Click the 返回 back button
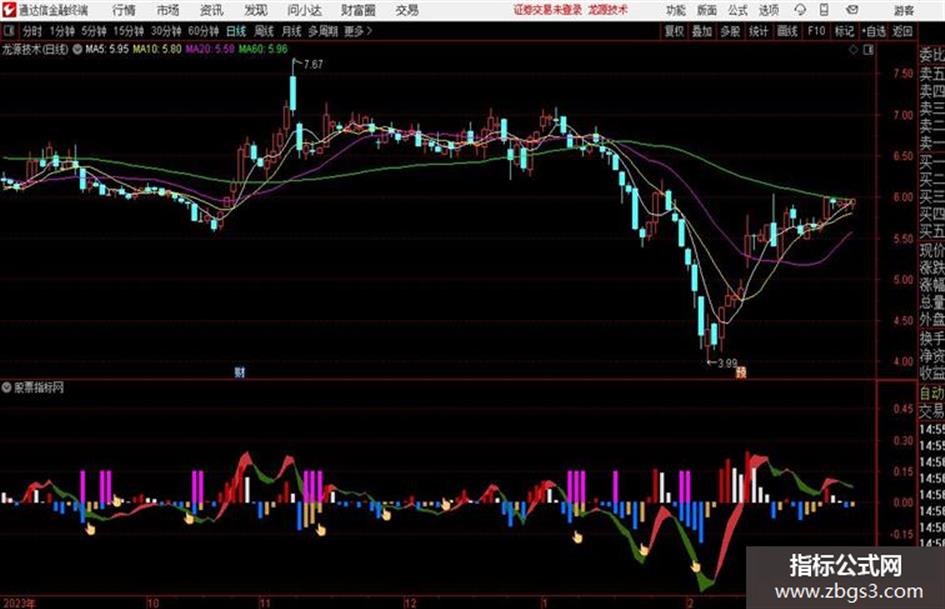This screenshot has width=945, height=609. 902,31
